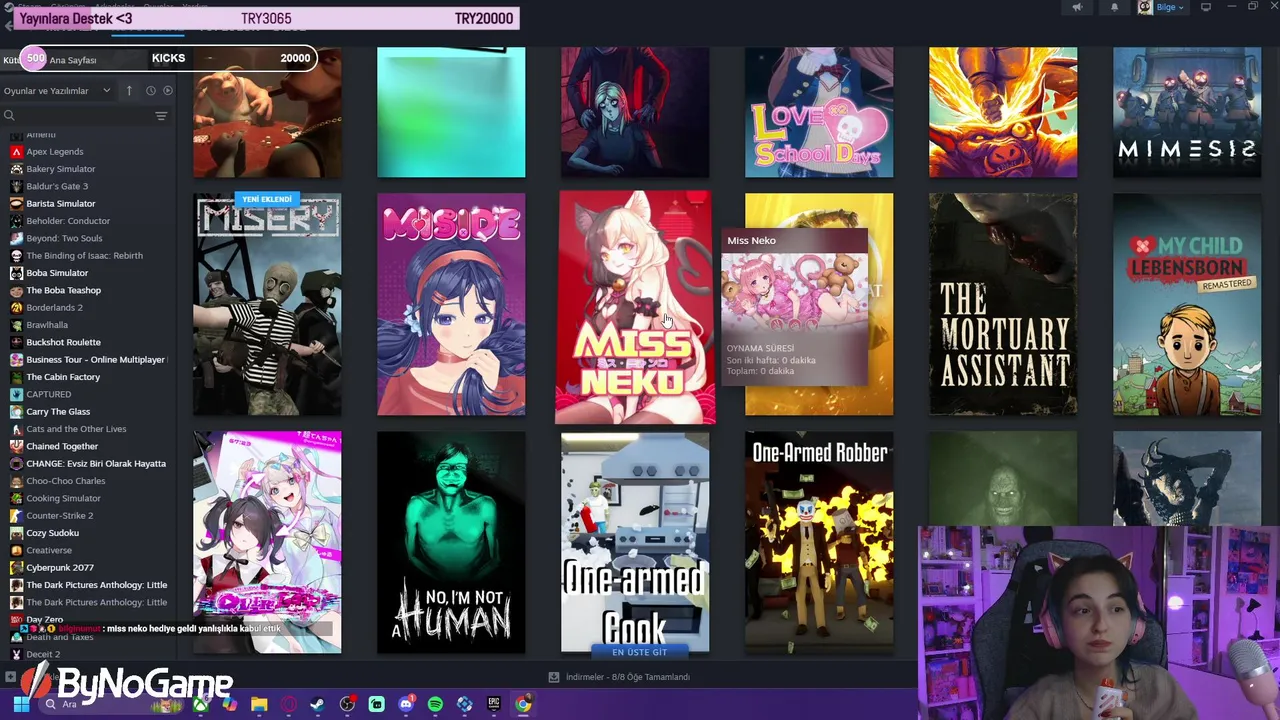Click the EN ÜSTE GİT button
The width and height of the screenshot is (1280, 720).
pos(639,652)
